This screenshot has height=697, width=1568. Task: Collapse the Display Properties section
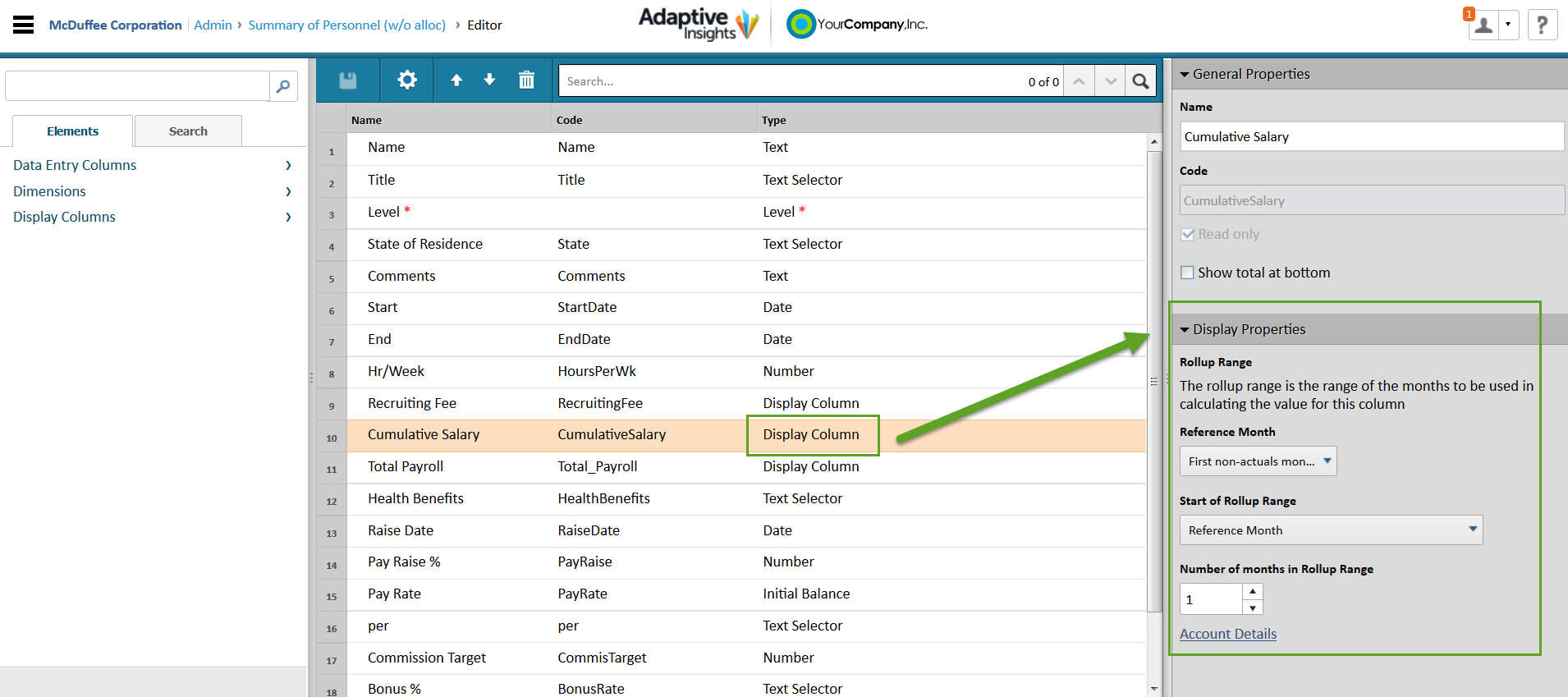1185,329
